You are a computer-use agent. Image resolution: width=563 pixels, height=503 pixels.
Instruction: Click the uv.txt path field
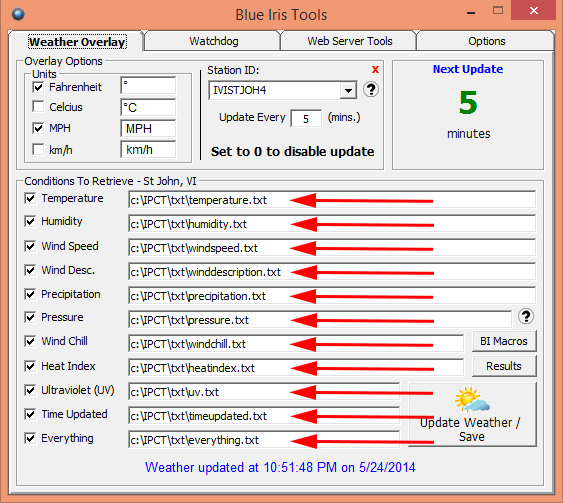264,392
